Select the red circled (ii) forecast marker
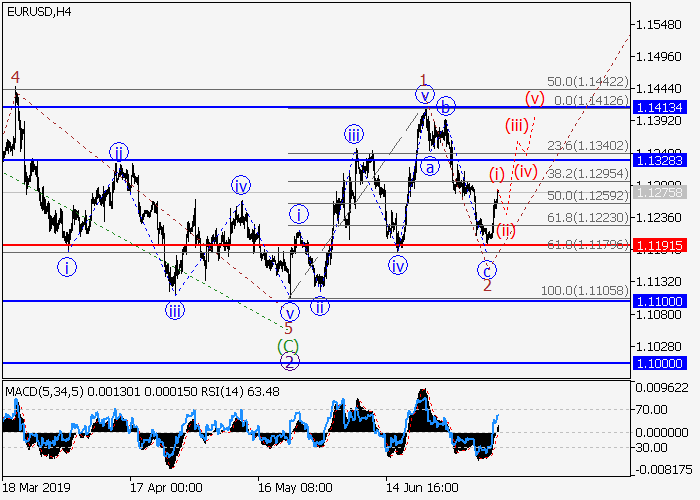 coord(506,231)
